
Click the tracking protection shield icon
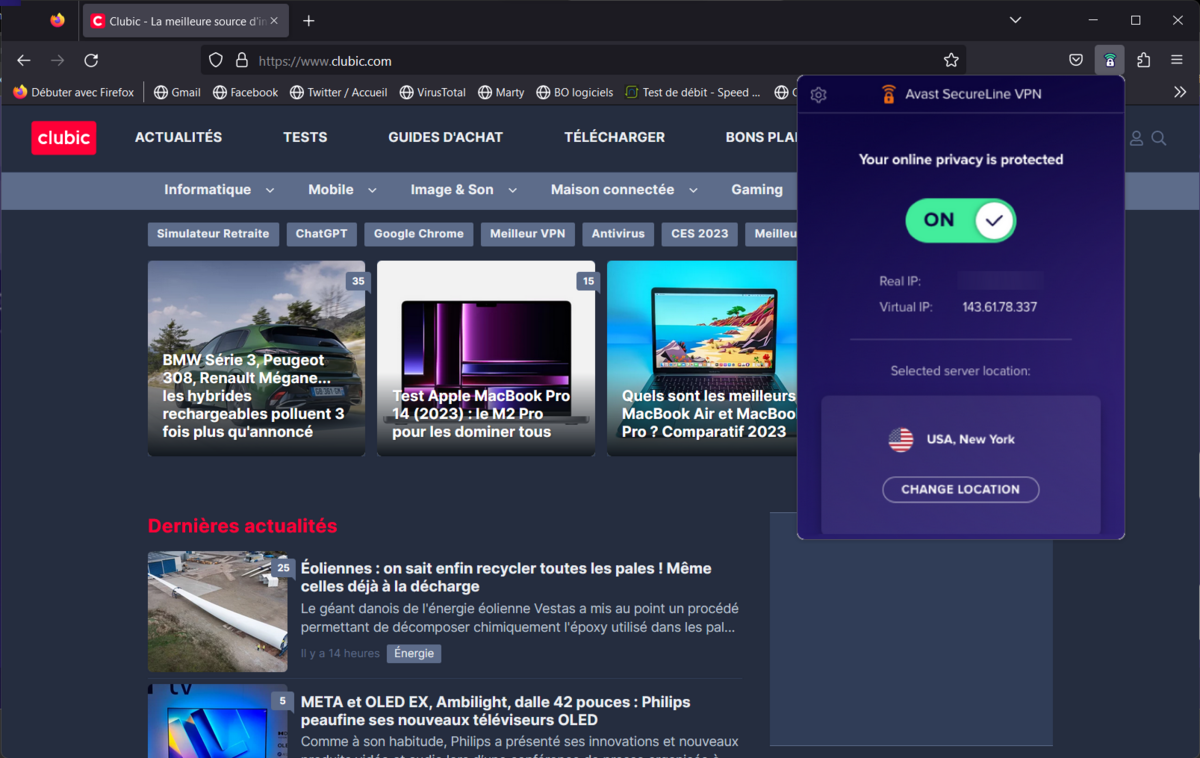[216, 60]
